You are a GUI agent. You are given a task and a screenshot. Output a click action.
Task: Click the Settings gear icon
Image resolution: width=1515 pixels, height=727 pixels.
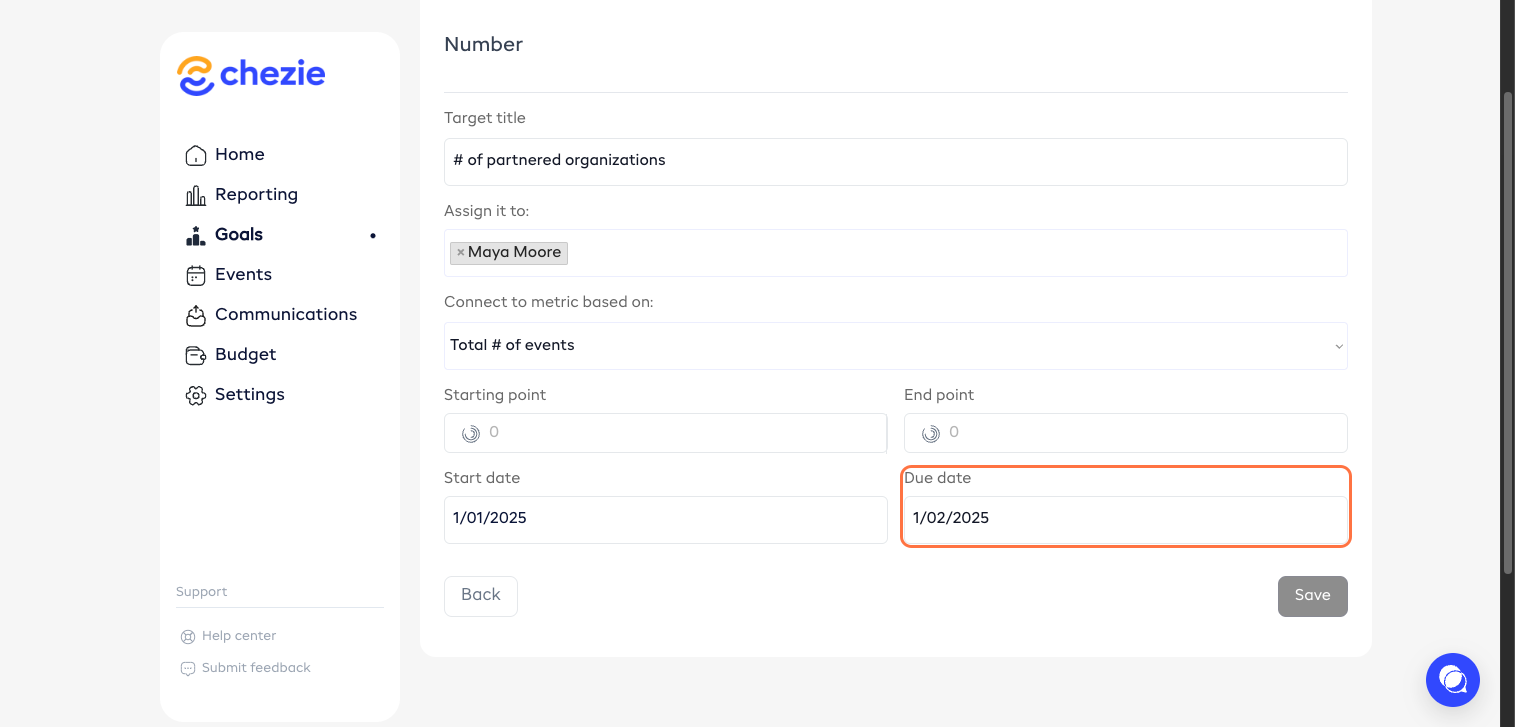196,395
